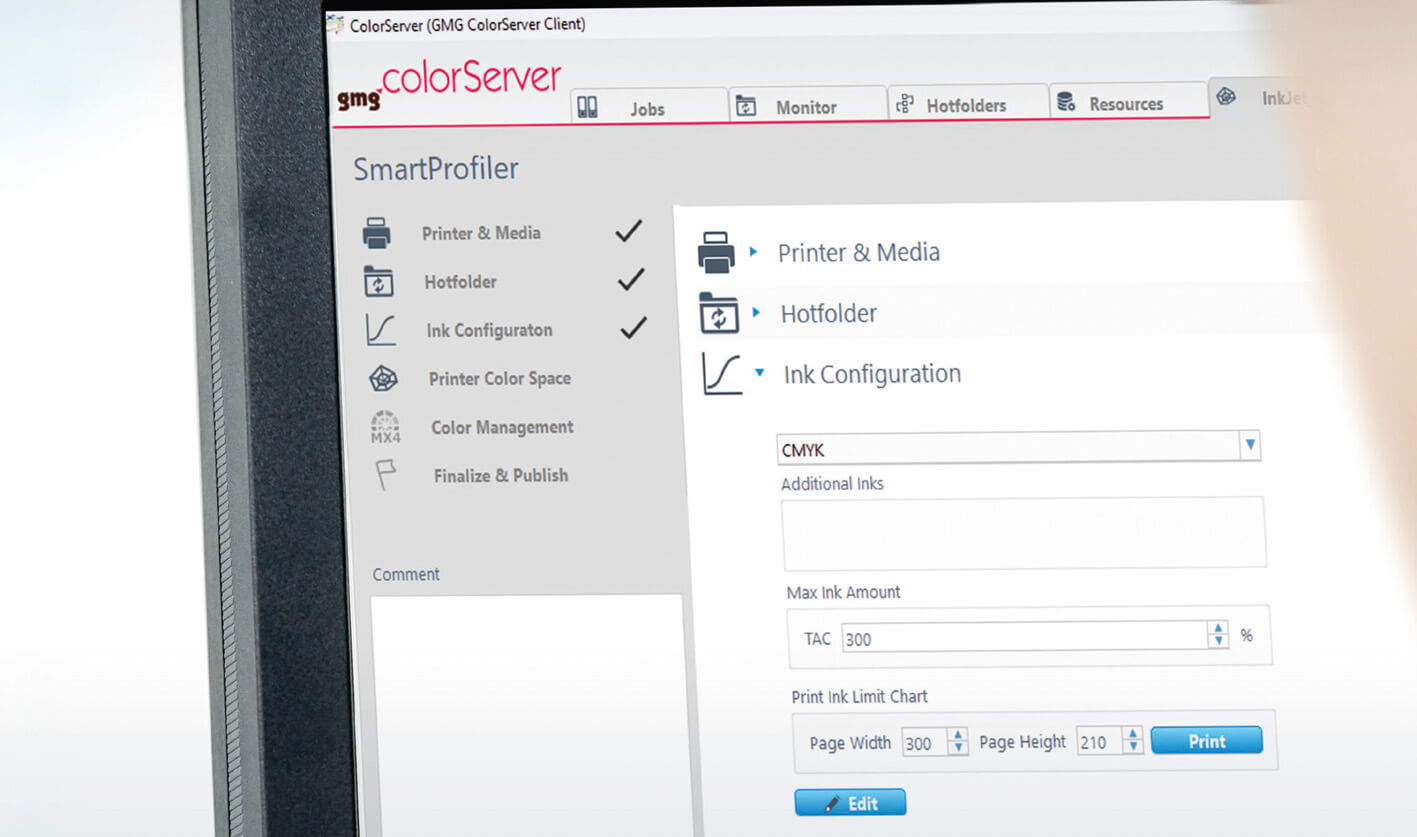The width and height of the screenshot is (1417, 837).
Task: Decrease TAC with the down arrow
Action: point(1218,642)
